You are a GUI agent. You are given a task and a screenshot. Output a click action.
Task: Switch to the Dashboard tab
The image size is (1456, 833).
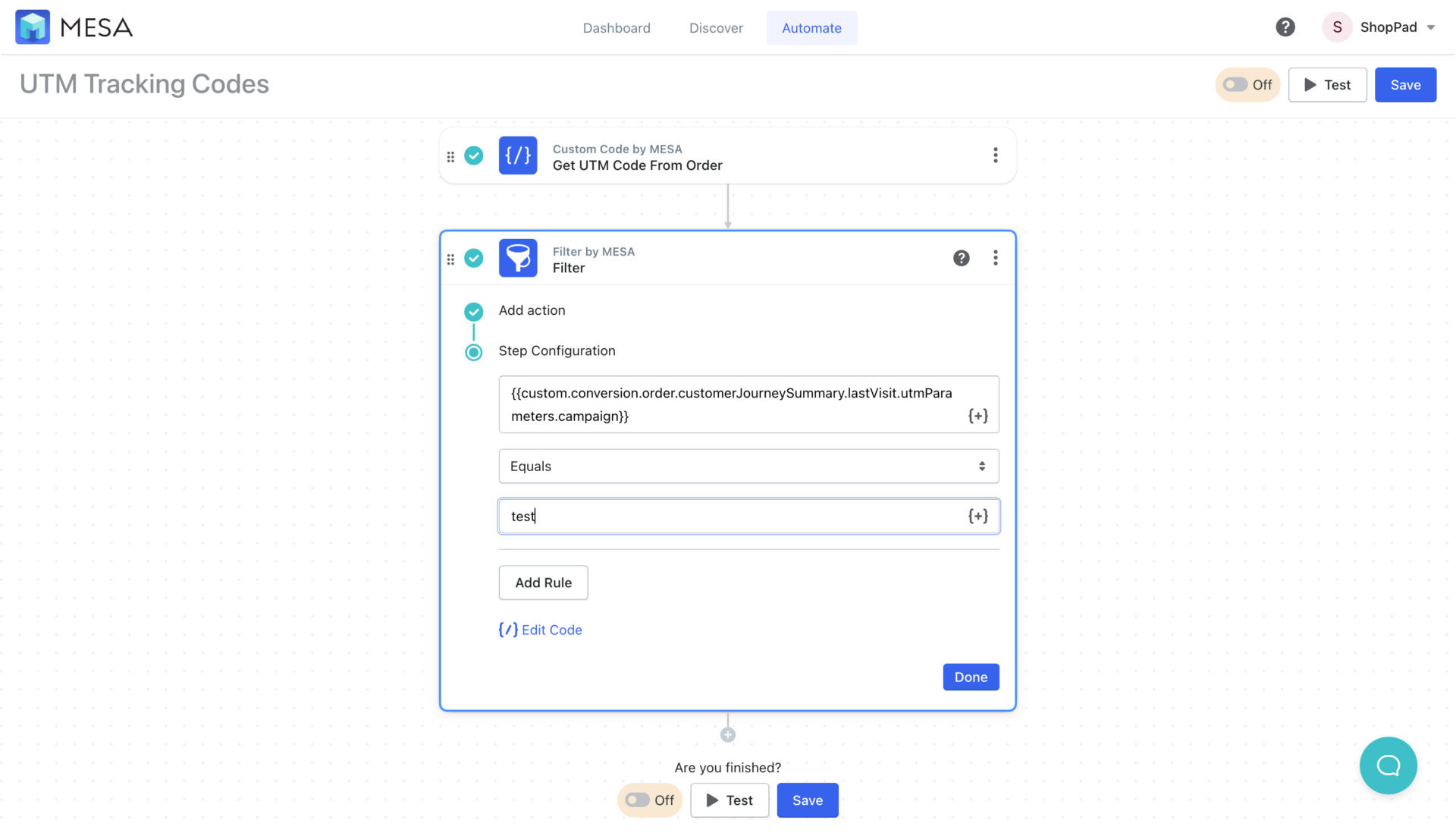tap(617, 27)
